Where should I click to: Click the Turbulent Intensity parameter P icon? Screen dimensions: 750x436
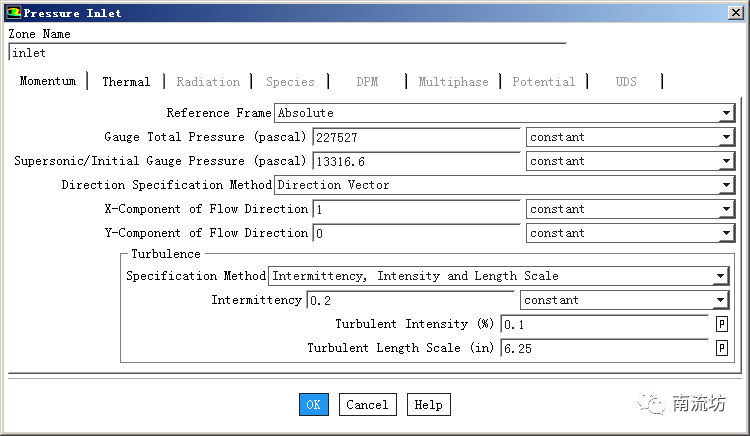click(722, 324)
